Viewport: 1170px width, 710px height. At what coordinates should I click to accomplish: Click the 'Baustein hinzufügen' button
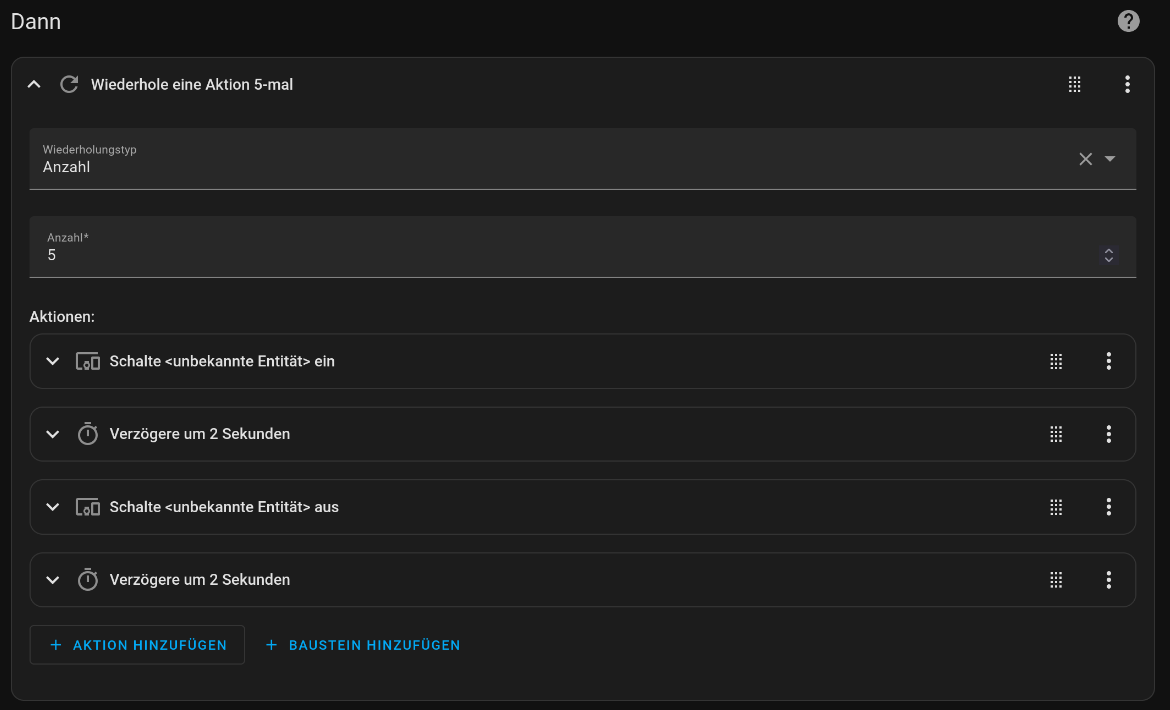pyautogui.click(x=362, y=645)
